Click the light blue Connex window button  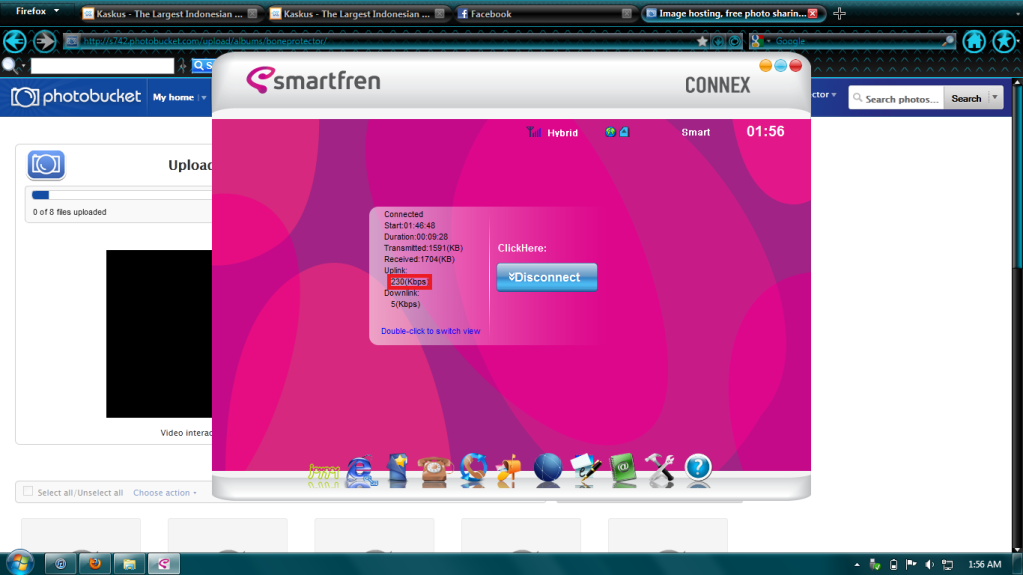[x=780, y=65]
